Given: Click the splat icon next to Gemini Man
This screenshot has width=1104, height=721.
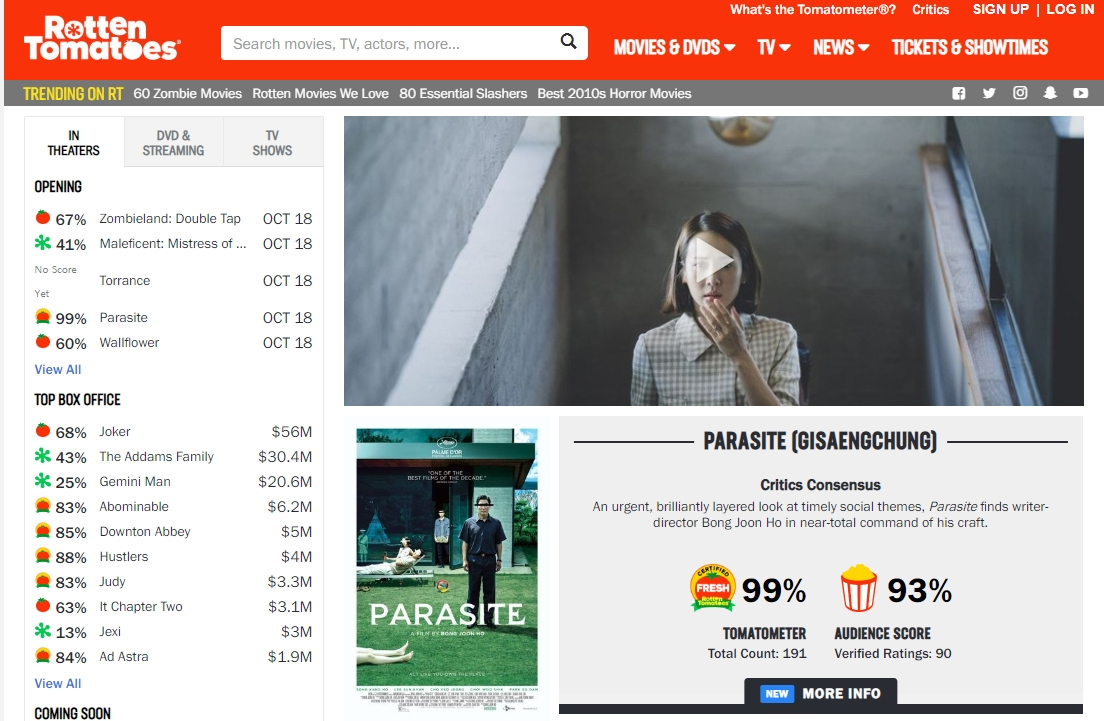Looking at the screenshot, I should [43, 480].
